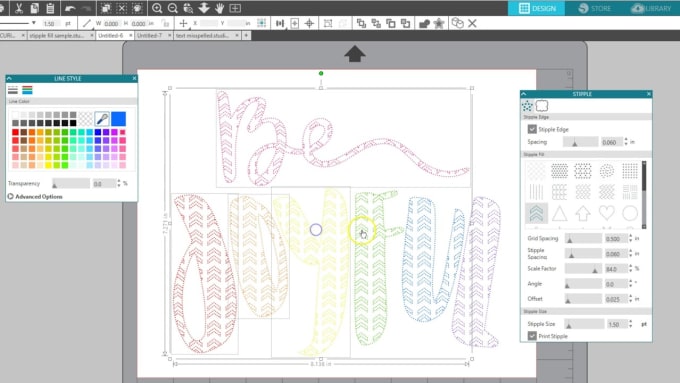Pick the pure red line color swatch
This screenshot has width=680, height=383.
(15, 132)
